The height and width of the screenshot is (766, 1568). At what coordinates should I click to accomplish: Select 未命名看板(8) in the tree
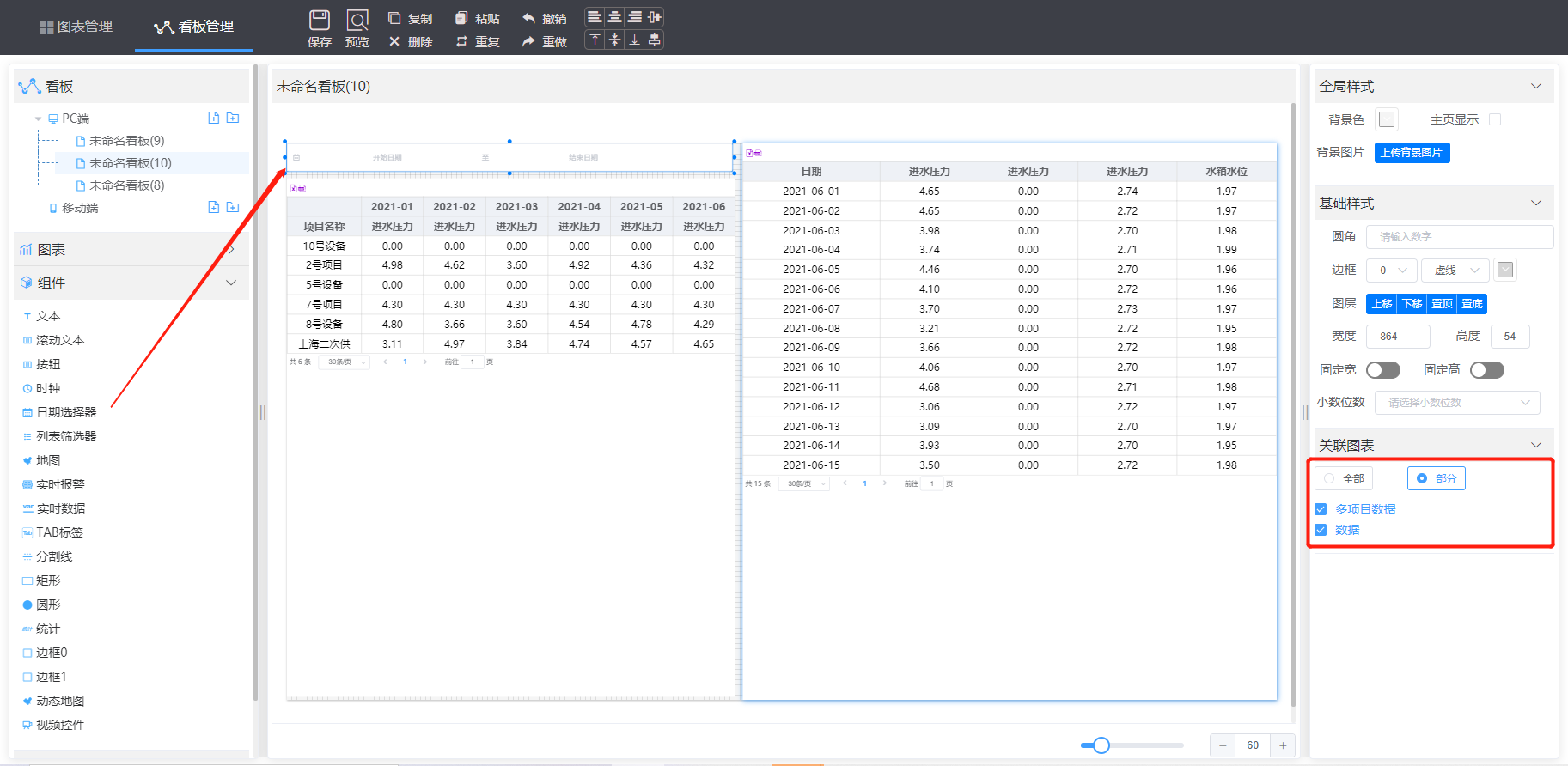[x=126, y=185]
